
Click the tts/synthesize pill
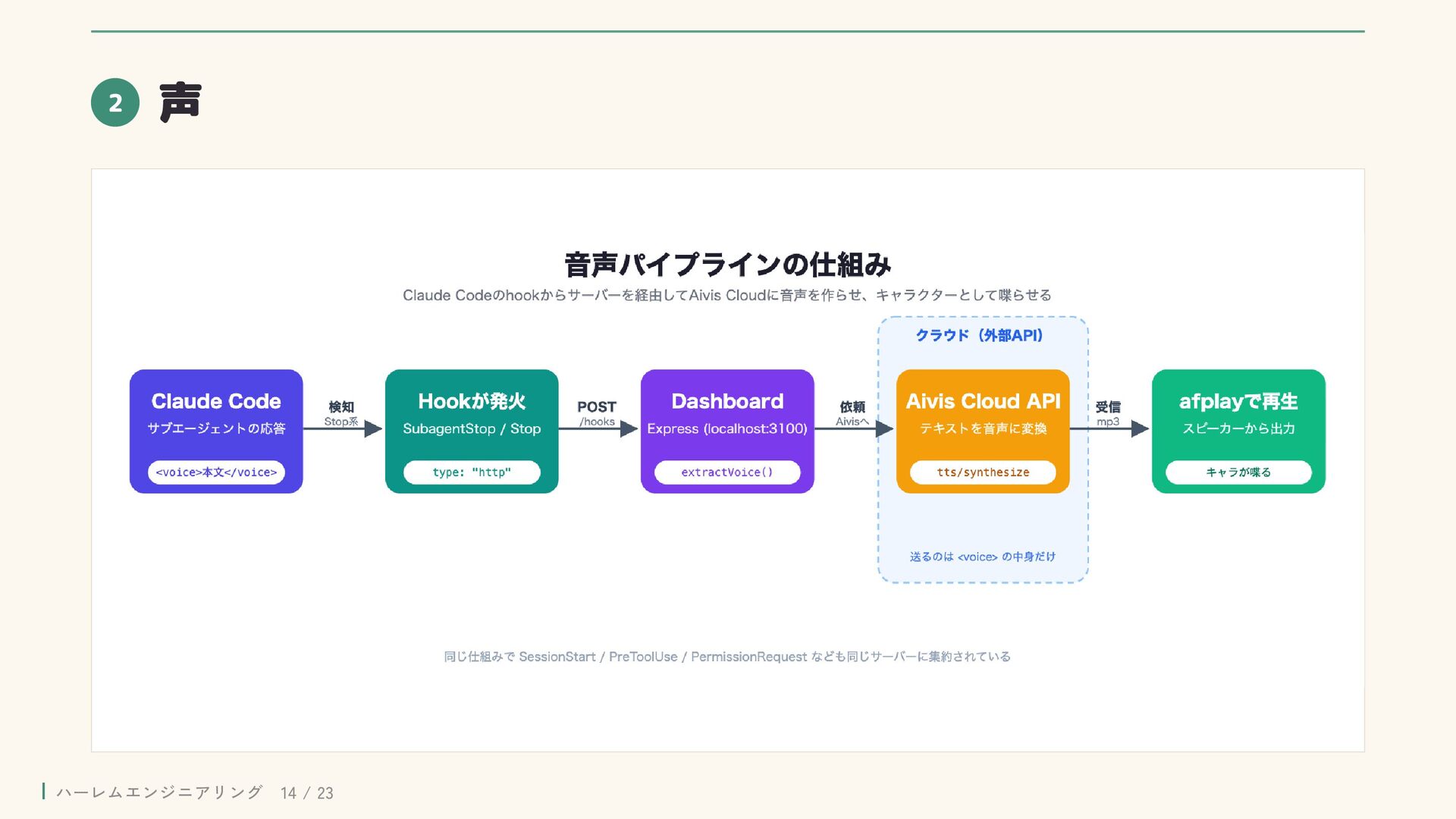coord(983,472)
